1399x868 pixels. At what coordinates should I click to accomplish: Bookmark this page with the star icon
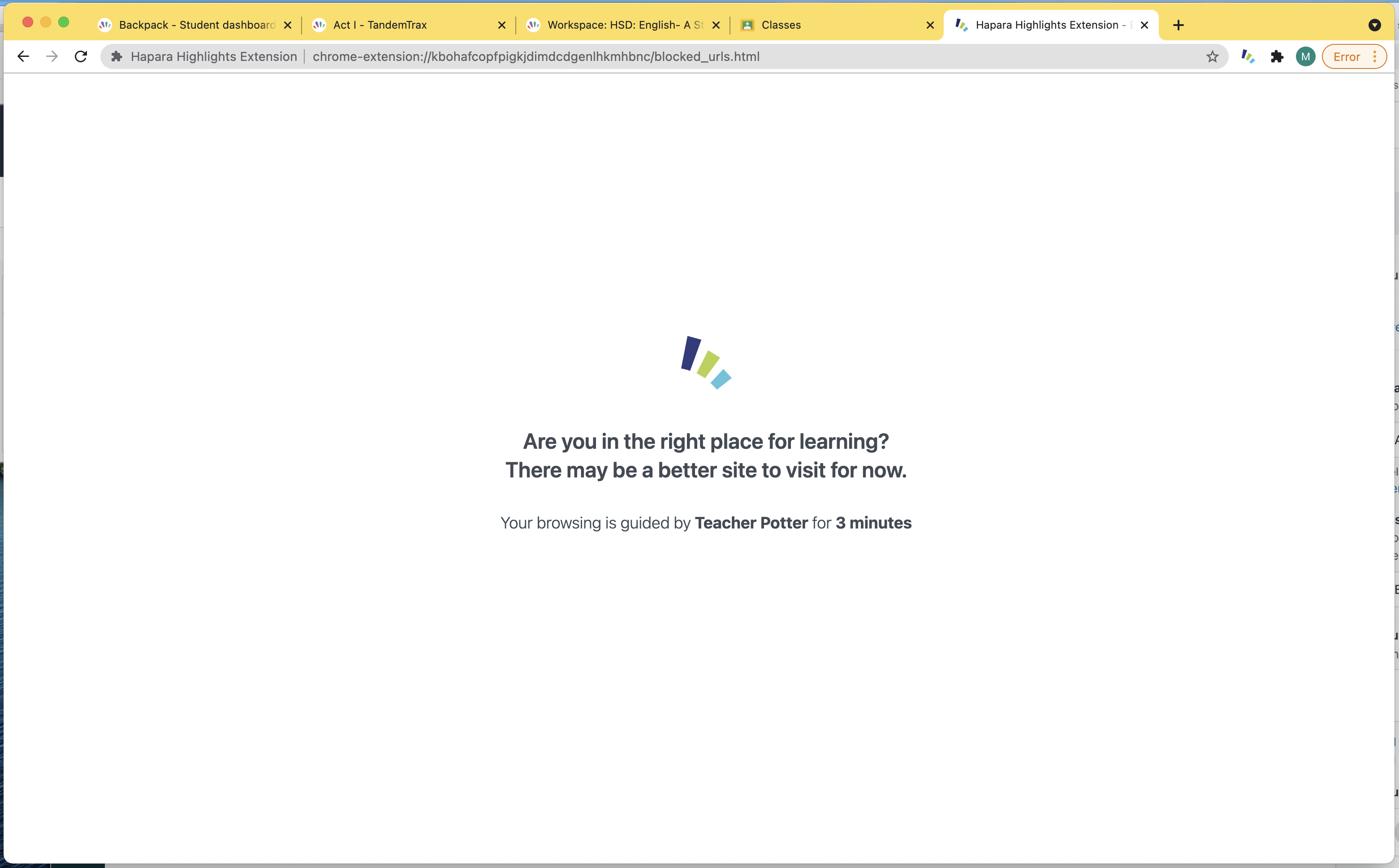[x=1212, y=56]
